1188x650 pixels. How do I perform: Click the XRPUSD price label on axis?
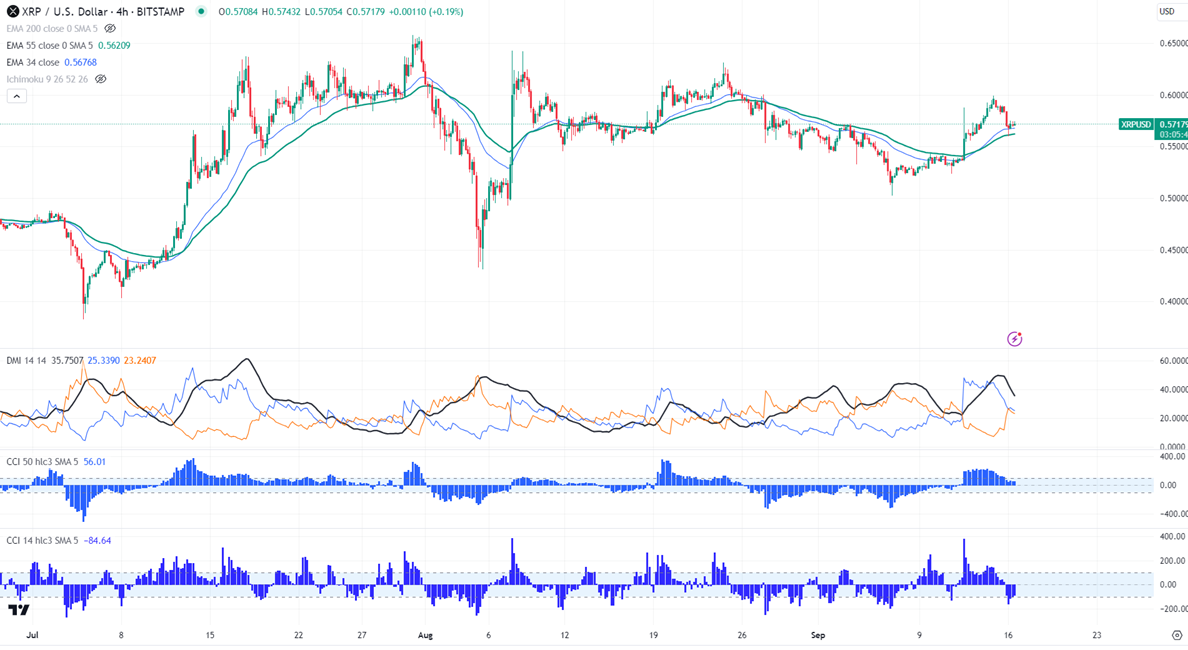click(1136, 124)
